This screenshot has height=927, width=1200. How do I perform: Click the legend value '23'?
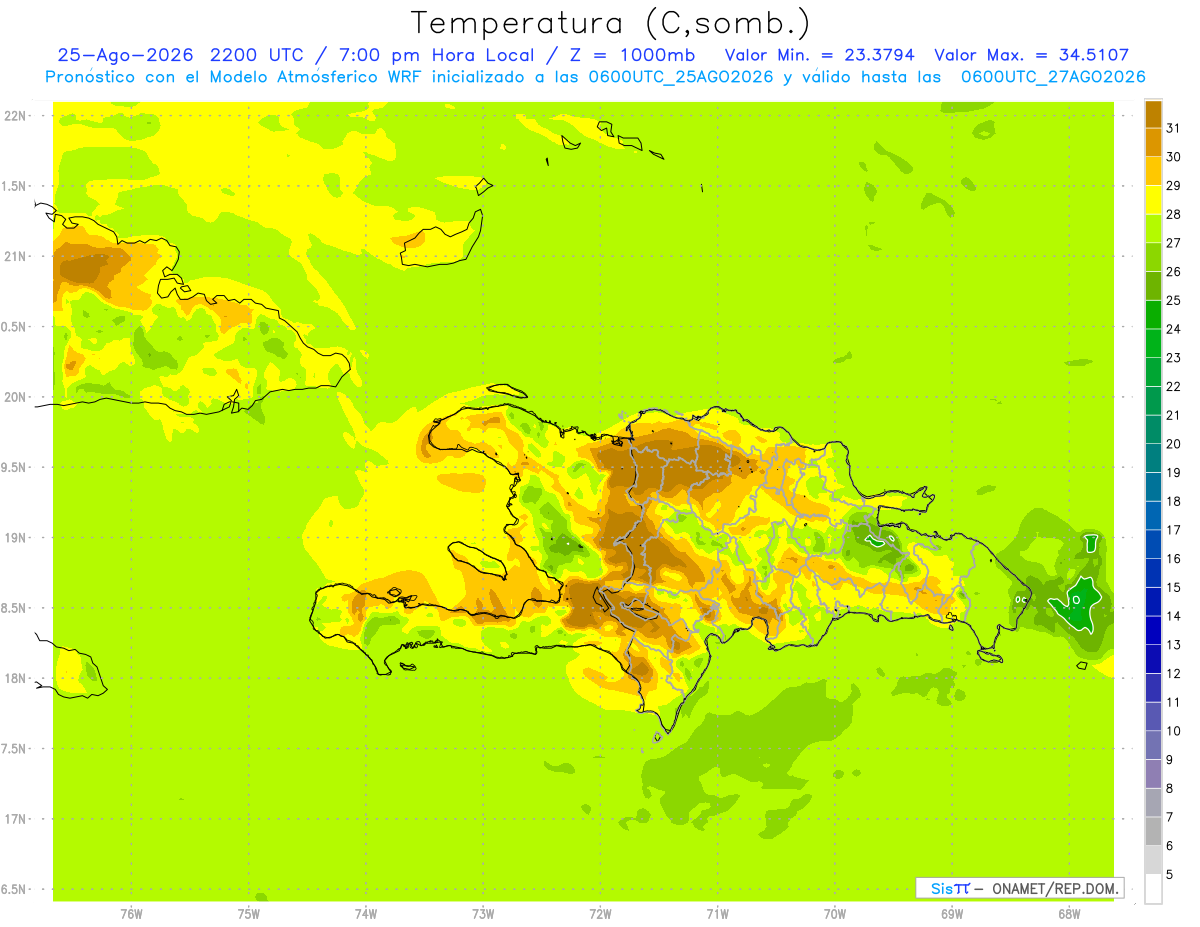1174,358
